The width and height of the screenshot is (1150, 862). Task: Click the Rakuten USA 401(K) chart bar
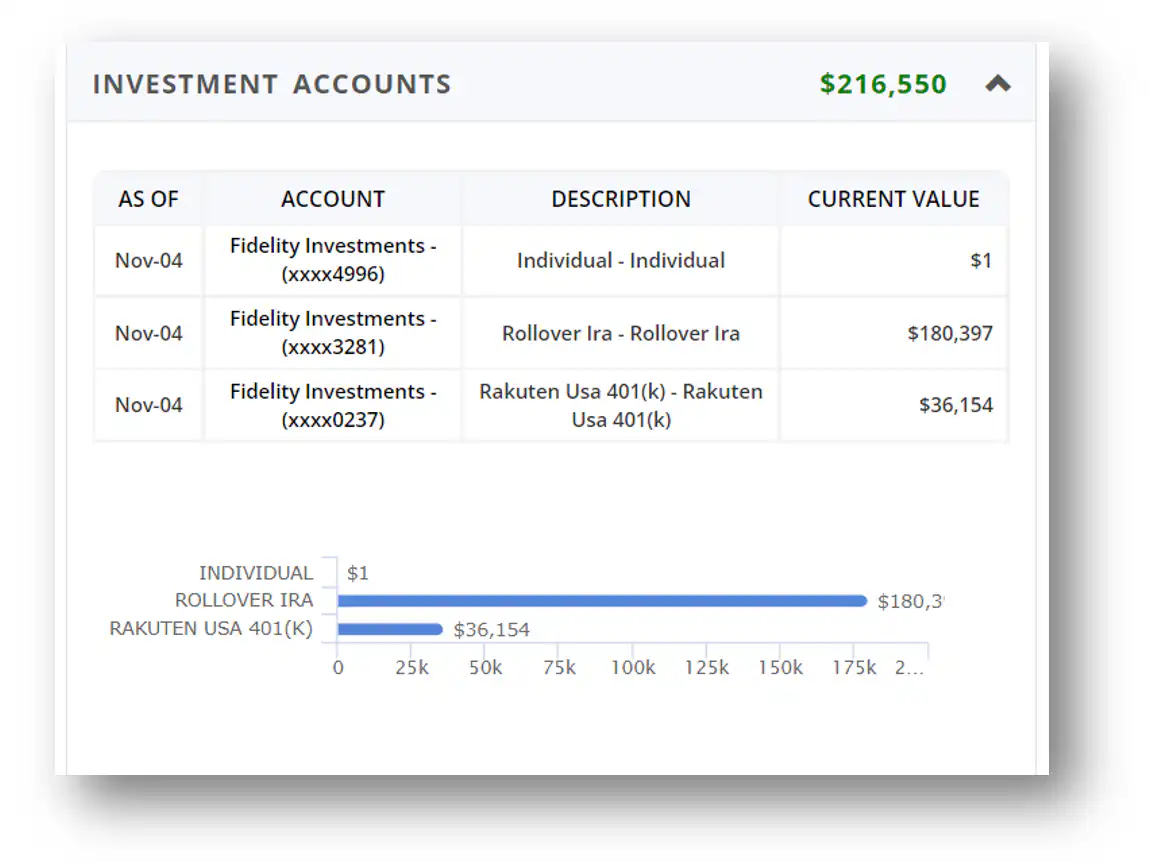[x=389, y=630]
